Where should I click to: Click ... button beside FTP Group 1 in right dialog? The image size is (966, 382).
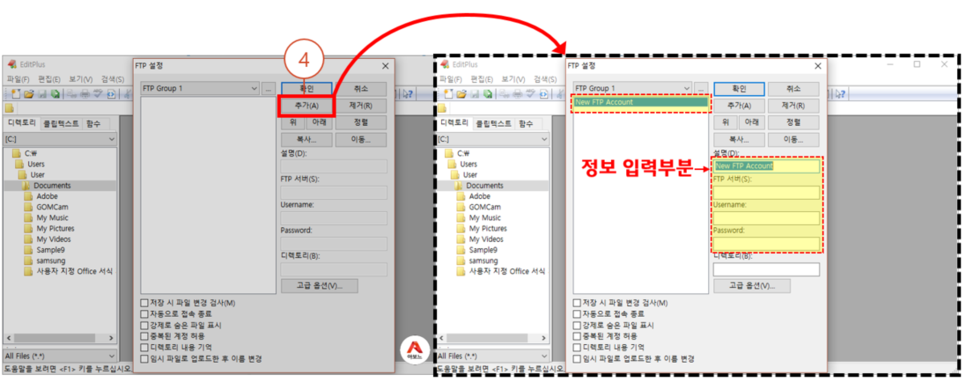701,89
